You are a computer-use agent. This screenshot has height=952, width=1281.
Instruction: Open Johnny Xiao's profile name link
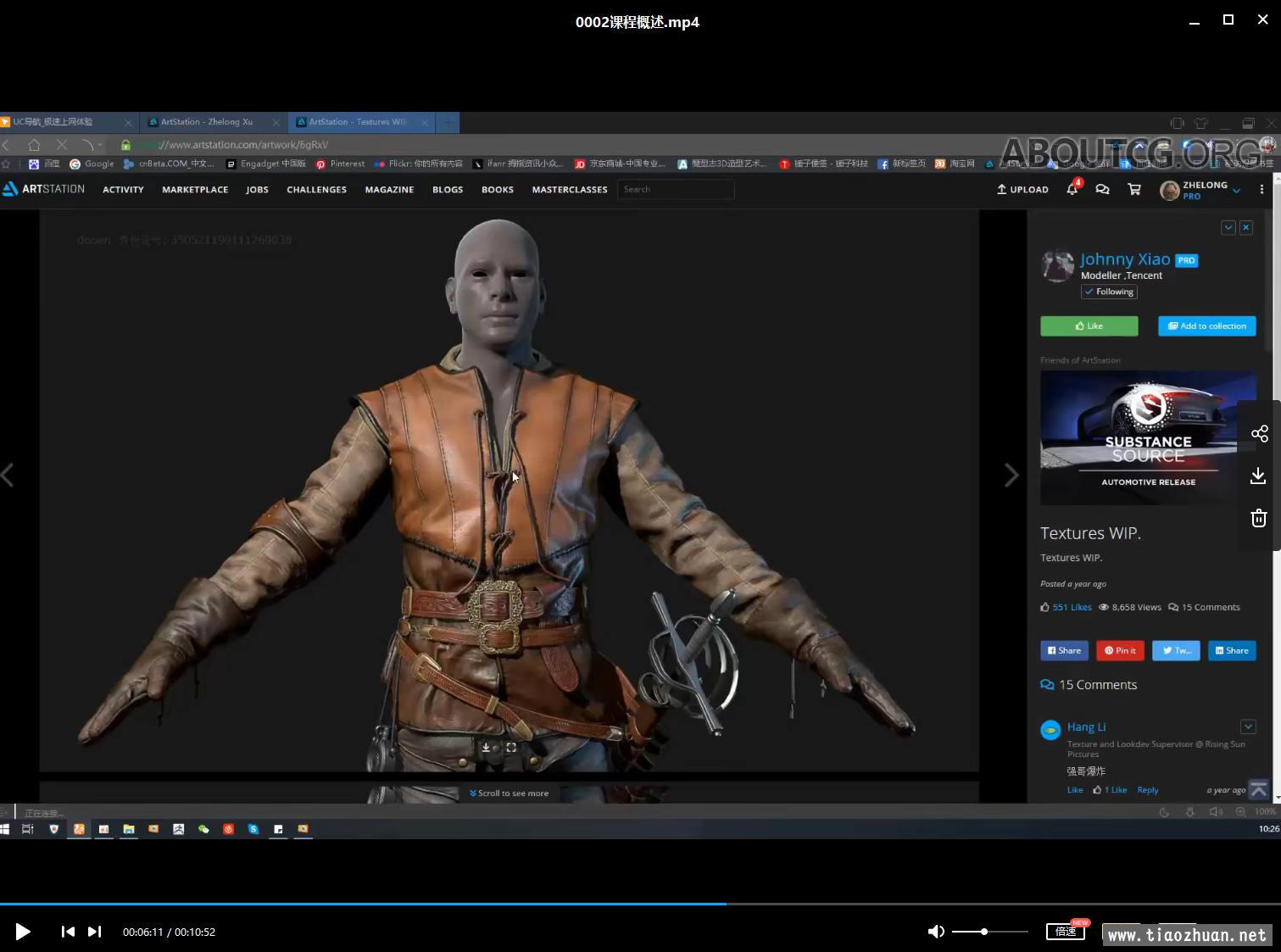1125,259
